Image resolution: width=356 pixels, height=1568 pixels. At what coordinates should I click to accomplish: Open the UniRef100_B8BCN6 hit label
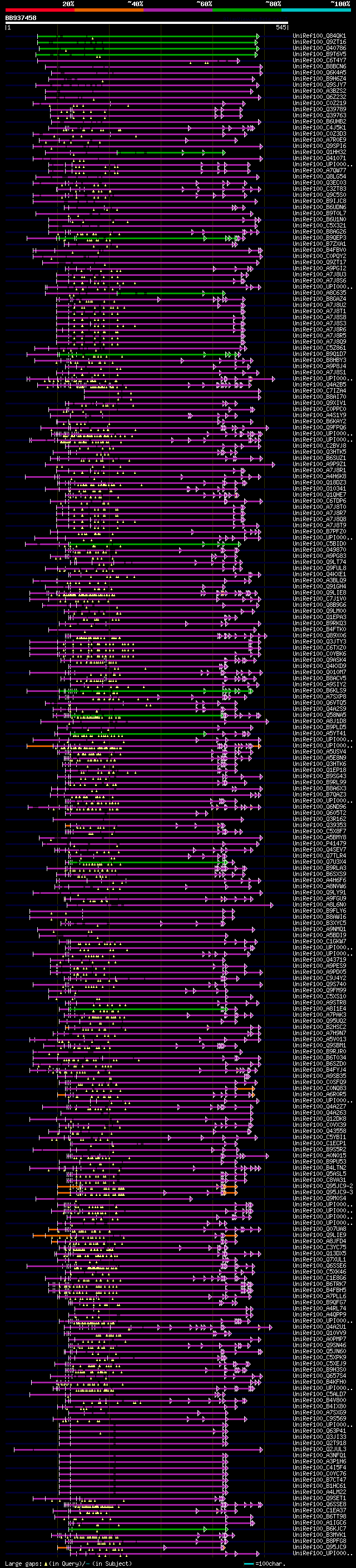(x=319, y=66)
